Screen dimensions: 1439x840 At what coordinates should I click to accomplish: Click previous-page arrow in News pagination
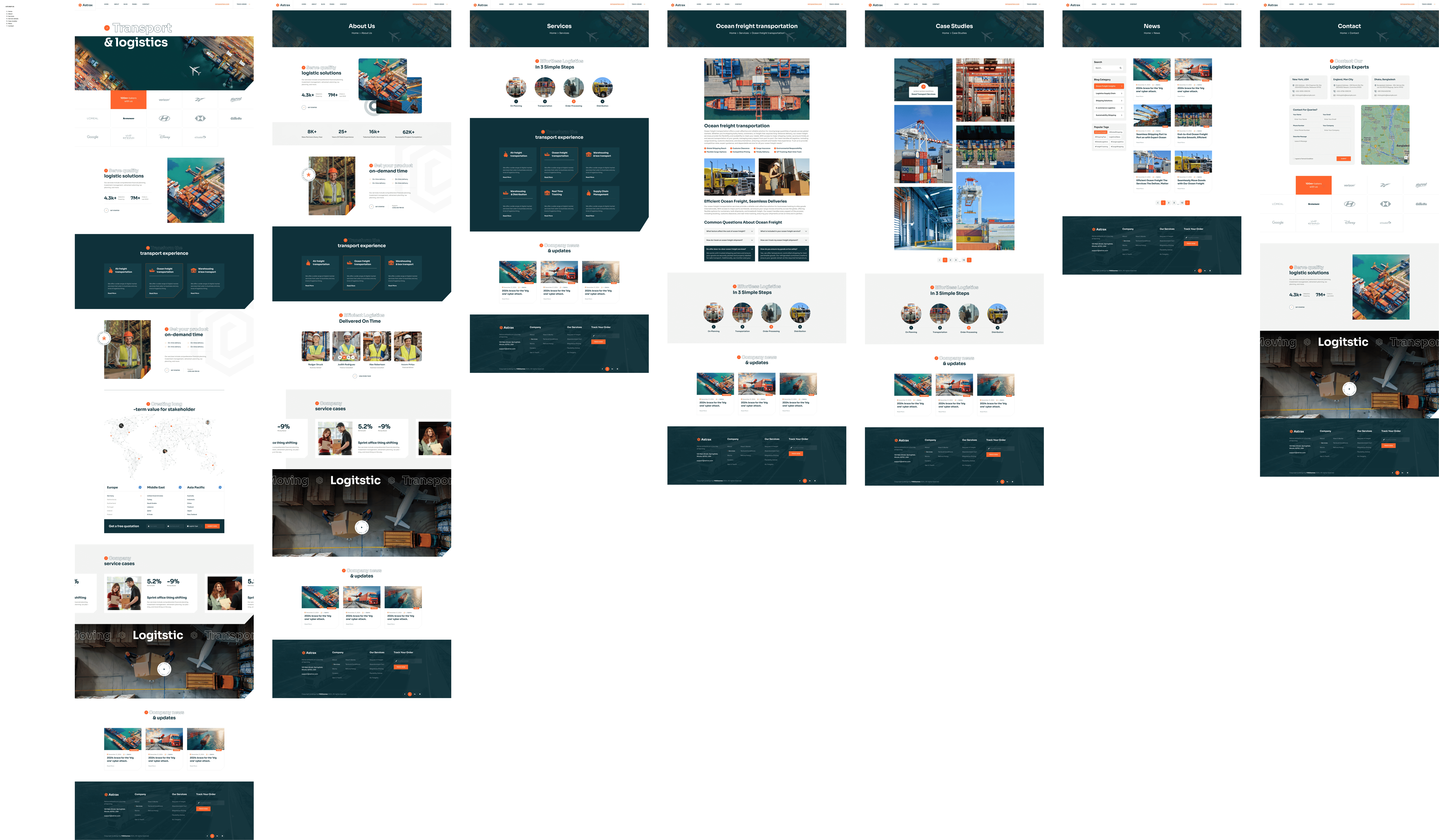coord(1158,203)
